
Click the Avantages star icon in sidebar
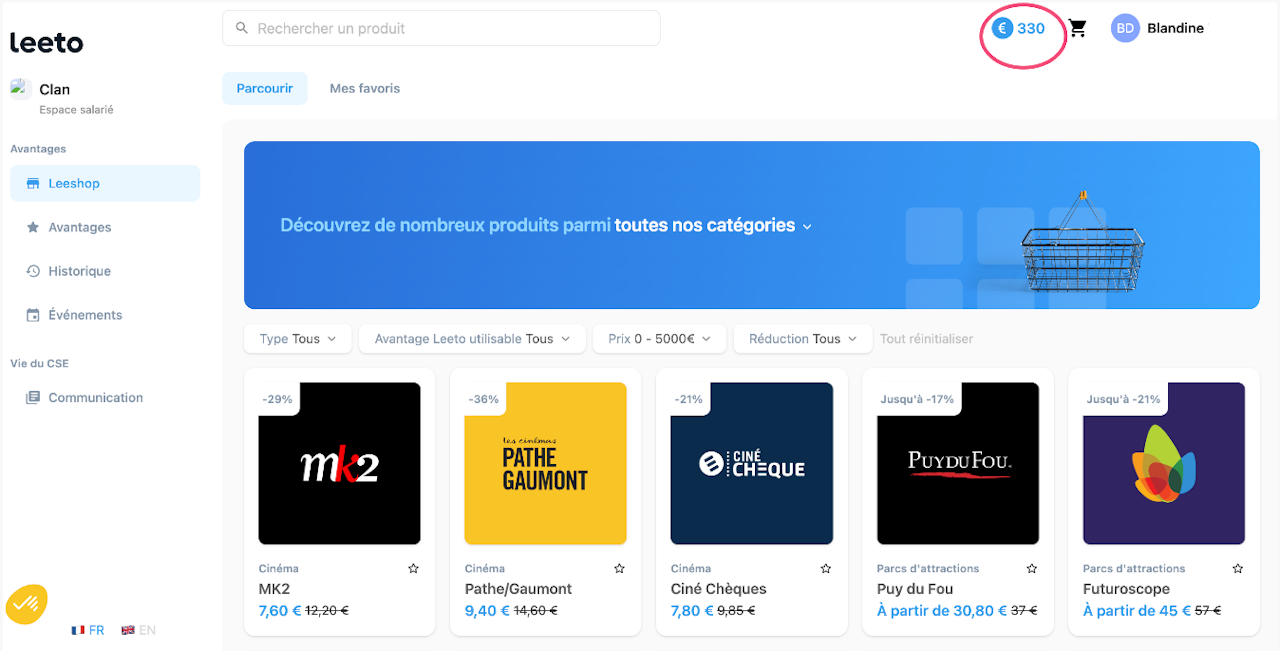pos(33,227)
